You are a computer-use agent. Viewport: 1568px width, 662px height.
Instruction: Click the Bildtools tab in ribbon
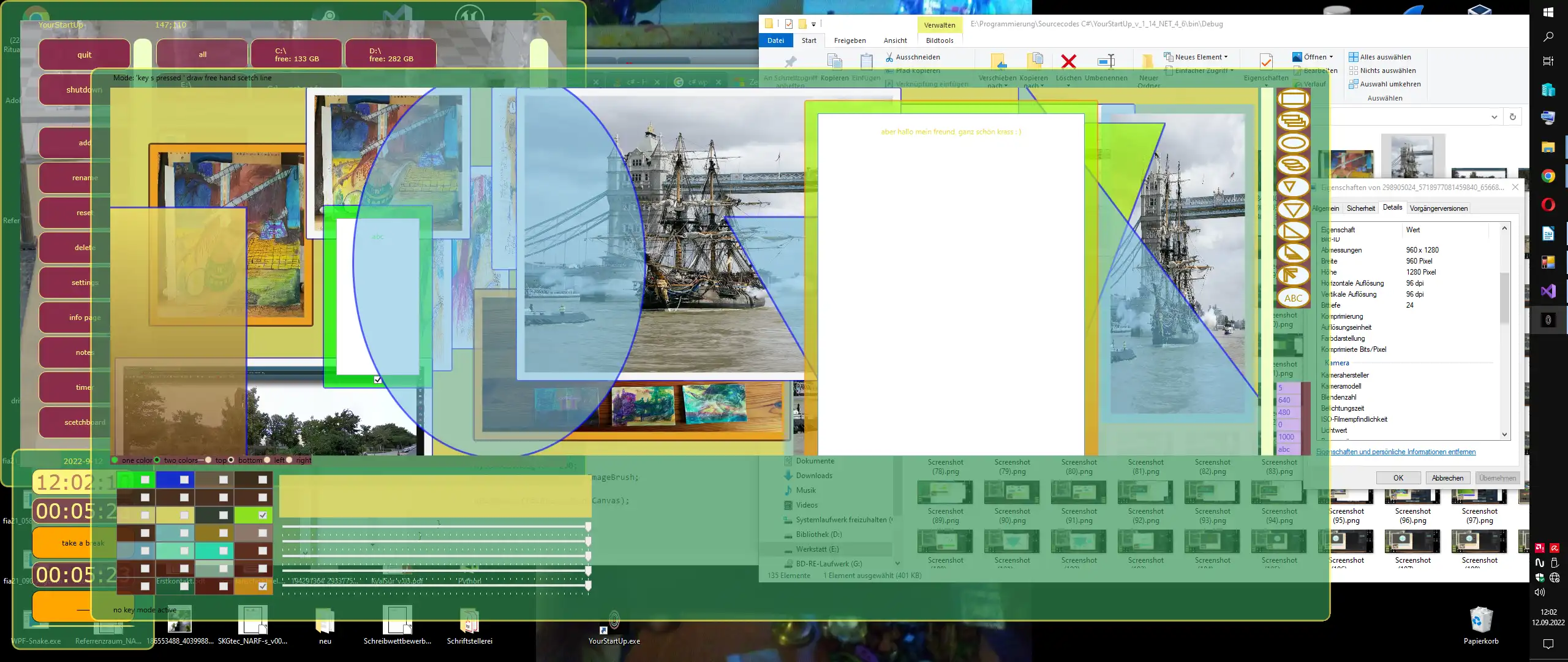[939, 40]
